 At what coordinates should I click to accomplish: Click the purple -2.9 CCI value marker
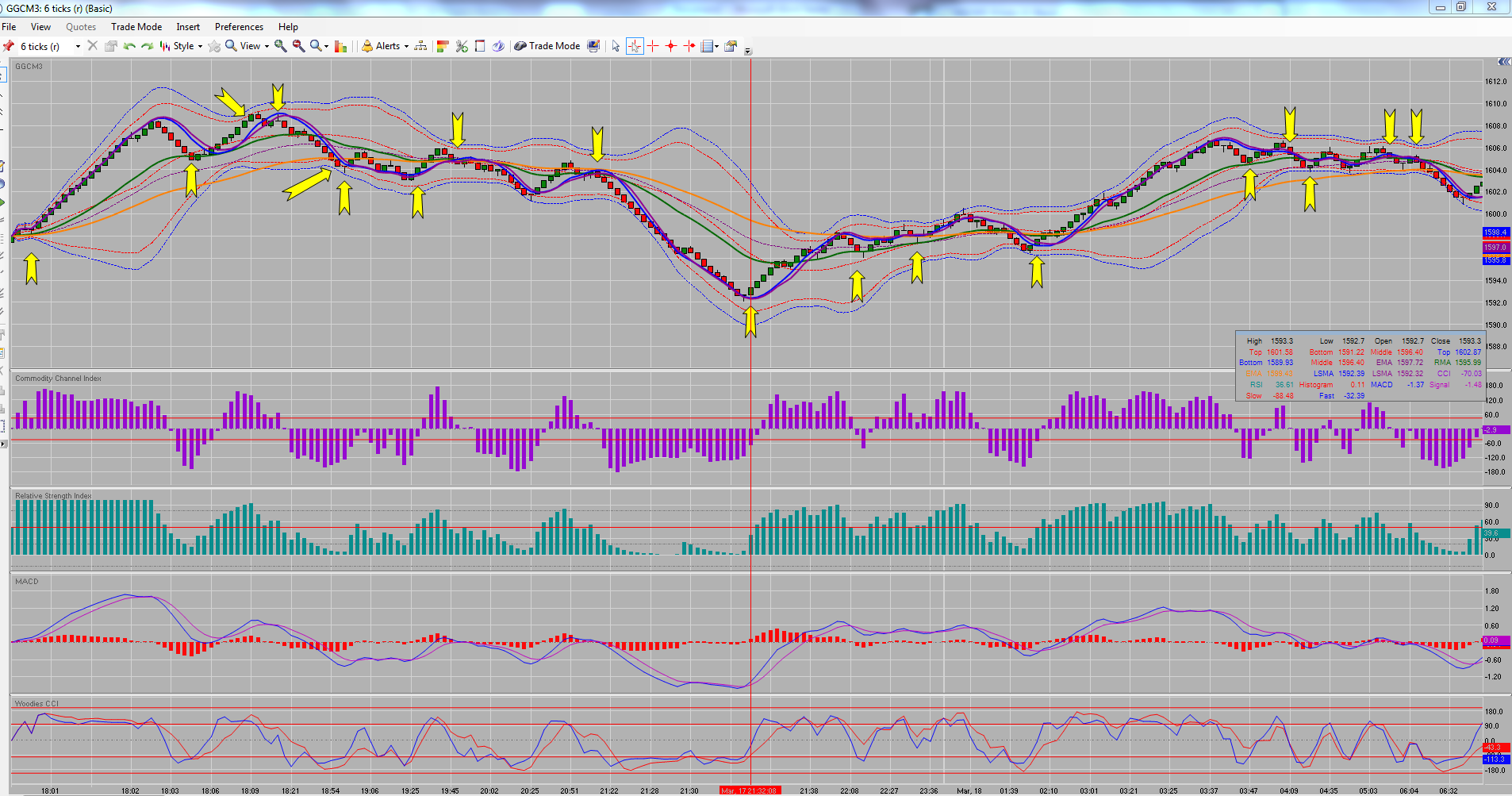[1496, 430]
